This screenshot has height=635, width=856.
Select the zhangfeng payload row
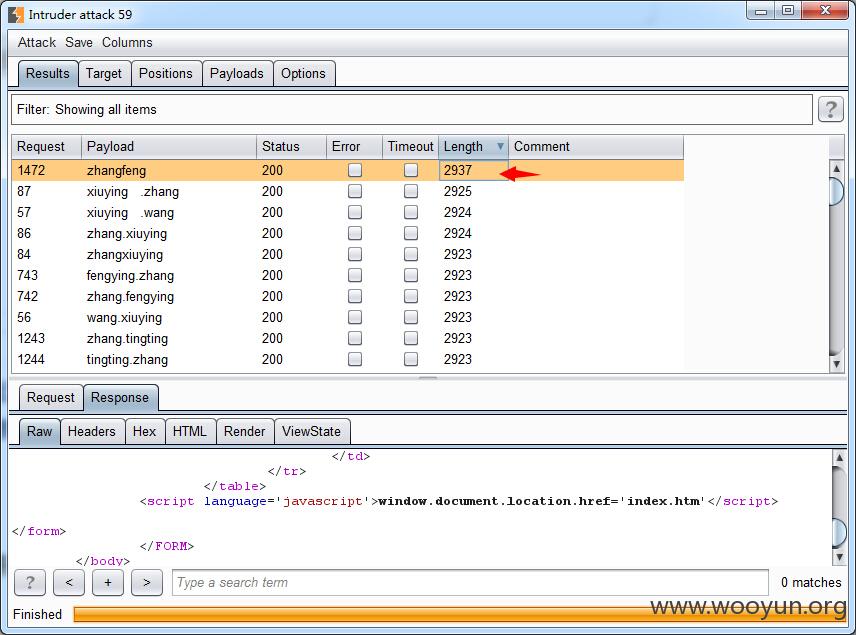(348, 170)
